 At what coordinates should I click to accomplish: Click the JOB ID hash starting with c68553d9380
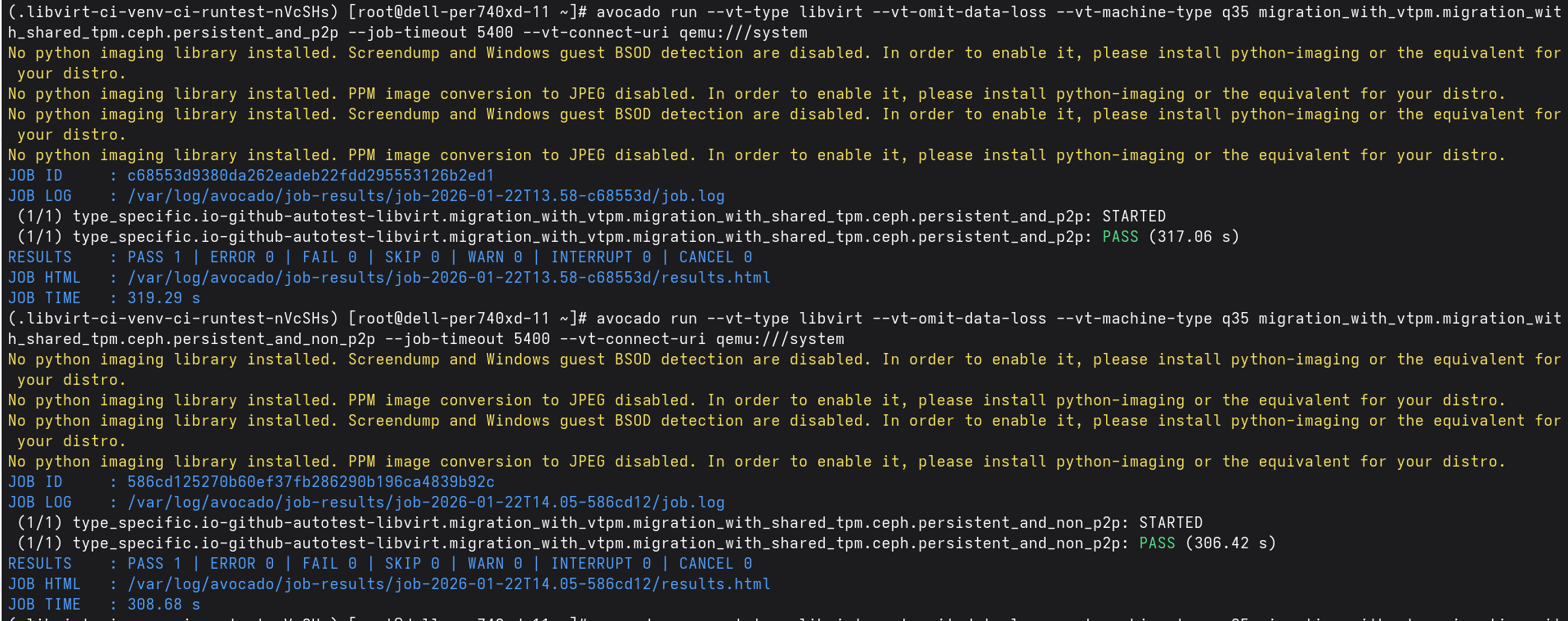click(311, 176)
